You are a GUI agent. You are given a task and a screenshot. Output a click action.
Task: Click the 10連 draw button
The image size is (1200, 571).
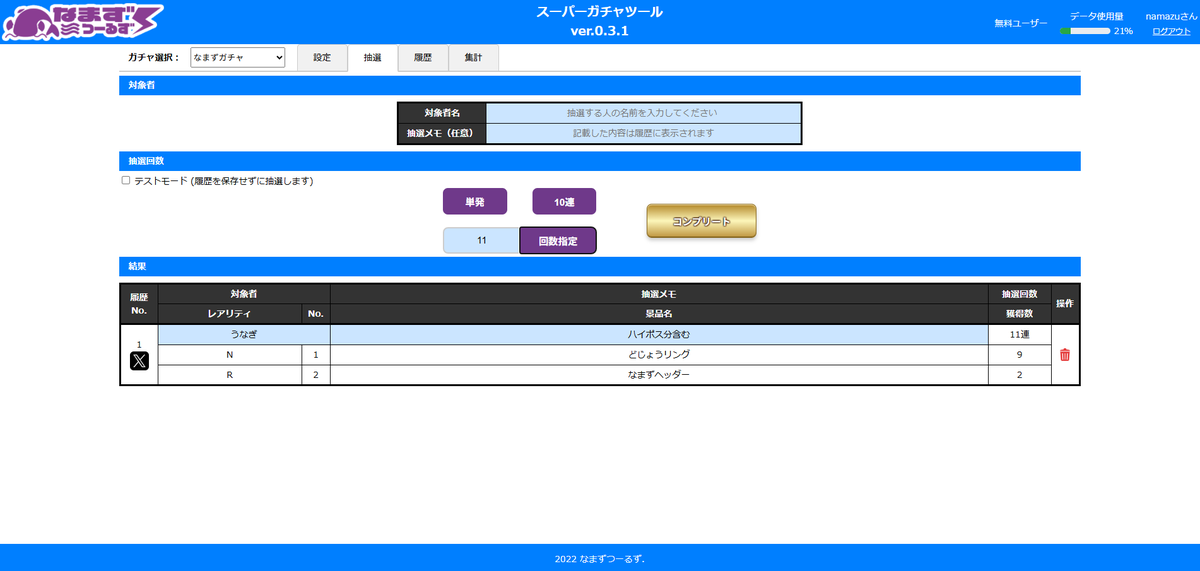pos(564,202)
